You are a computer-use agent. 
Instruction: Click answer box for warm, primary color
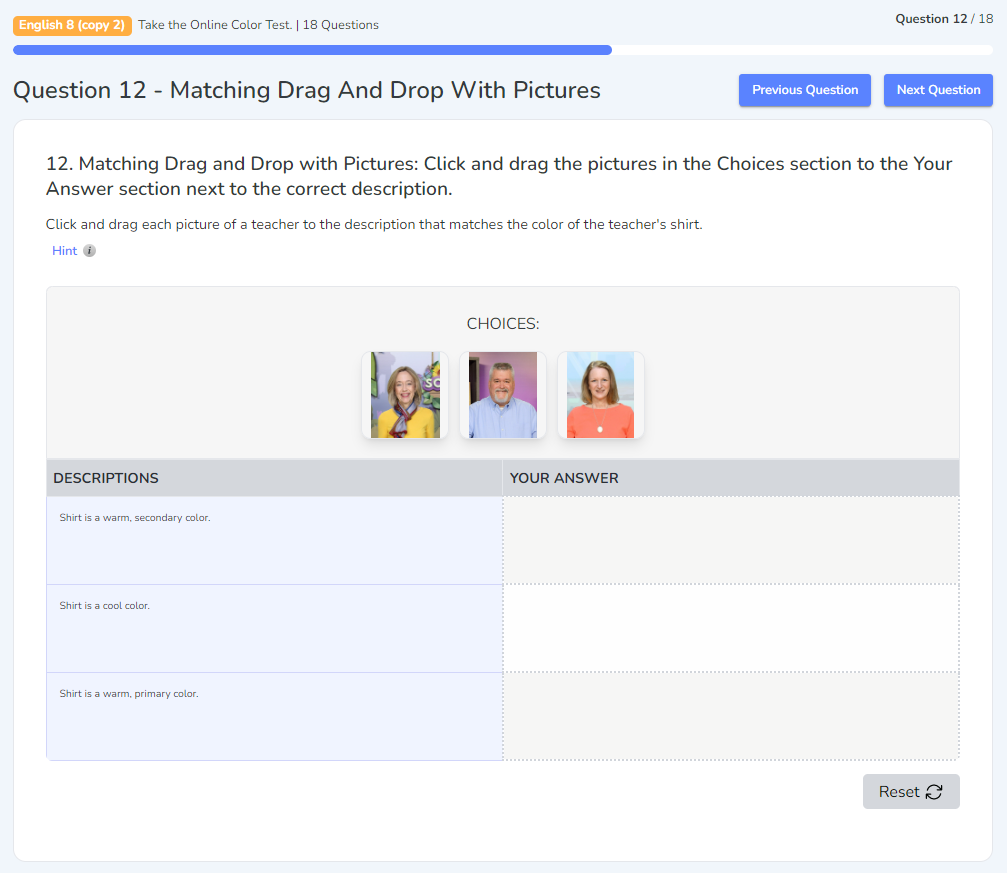pos(731,716)
